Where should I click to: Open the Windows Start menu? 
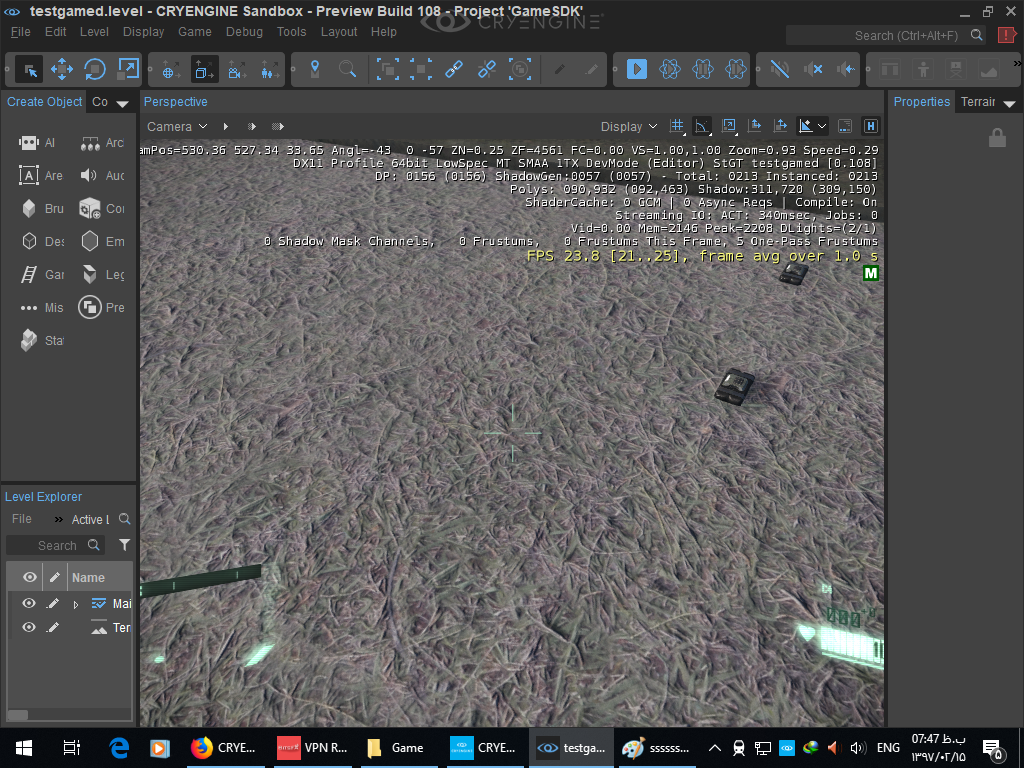pos(24,748)
